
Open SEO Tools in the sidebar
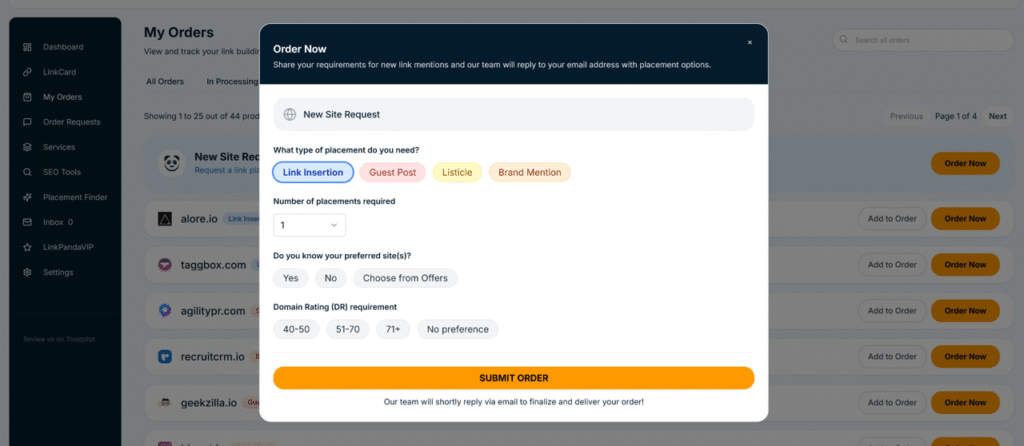[x=62, y=172]
